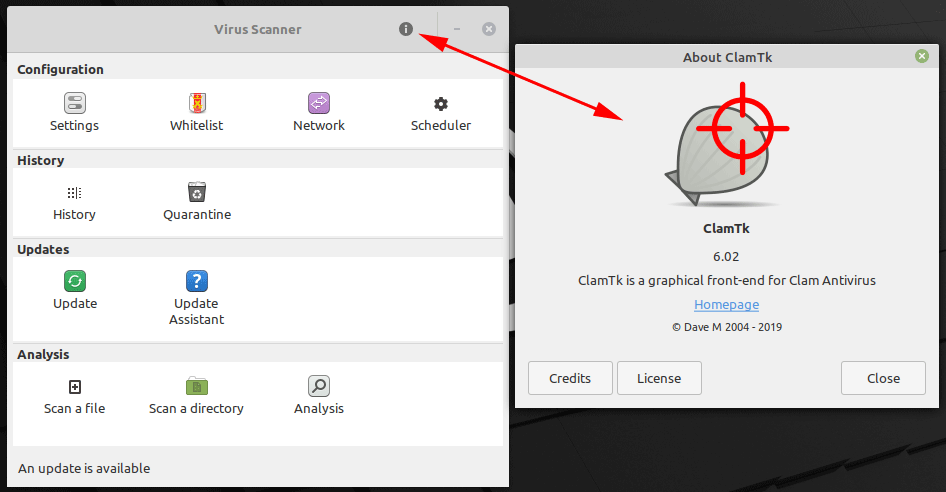Click the ClamTk clam logo image
Viewport: 946px width, 492px height.
(x=726, y=145)
